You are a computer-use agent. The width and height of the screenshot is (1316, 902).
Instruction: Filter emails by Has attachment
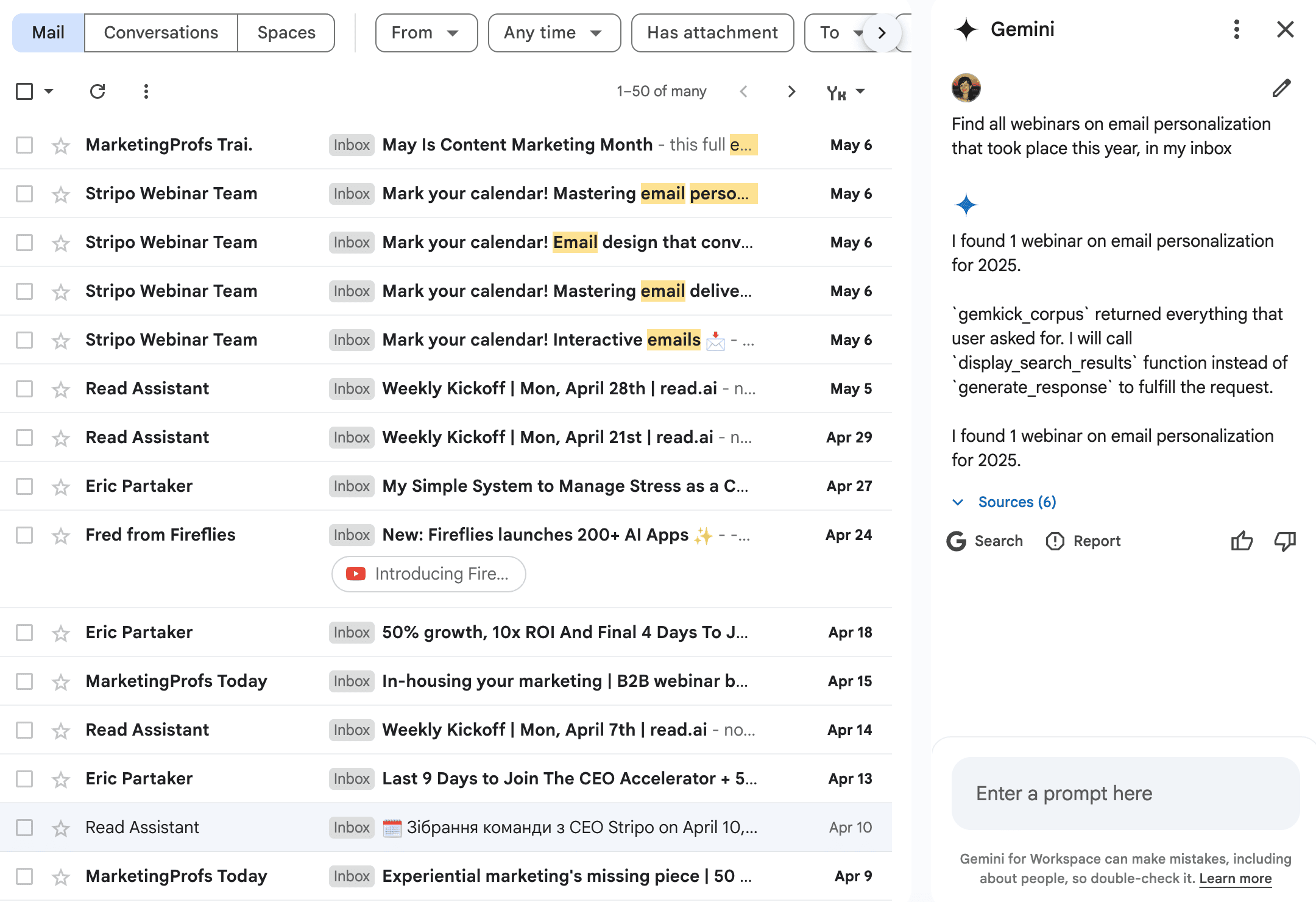point(712,32)
